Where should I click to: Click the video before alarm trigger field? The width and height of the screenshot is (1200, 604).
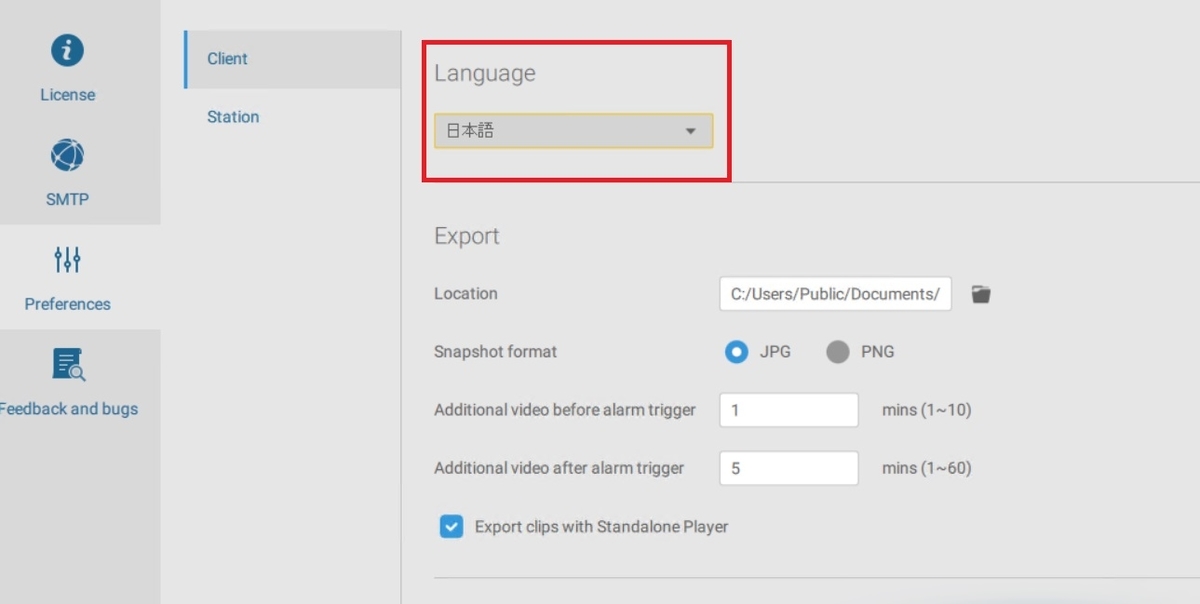[x=789, y=410]
